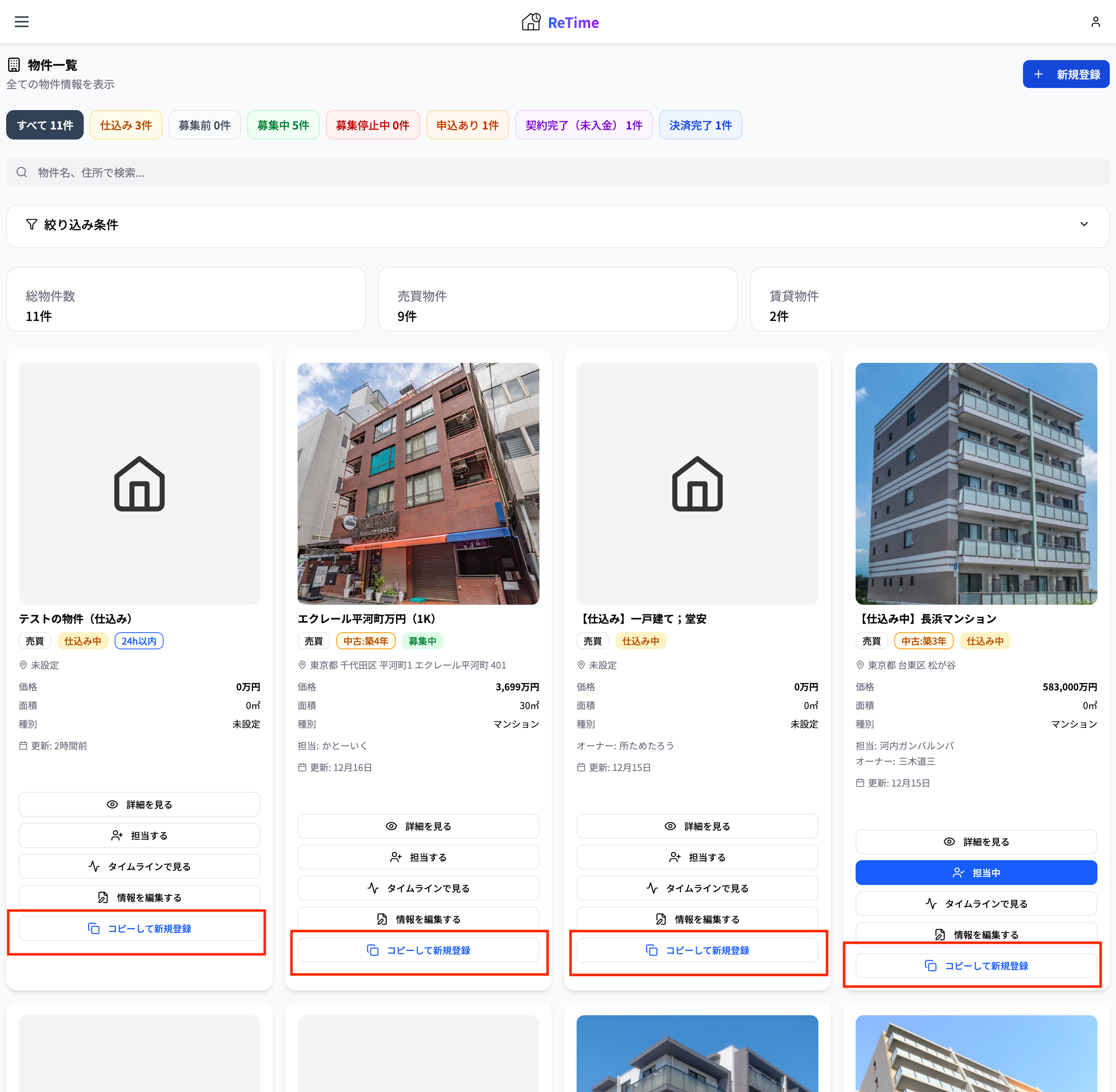Switch to 決済完了 1件 tab

point(700,125)
